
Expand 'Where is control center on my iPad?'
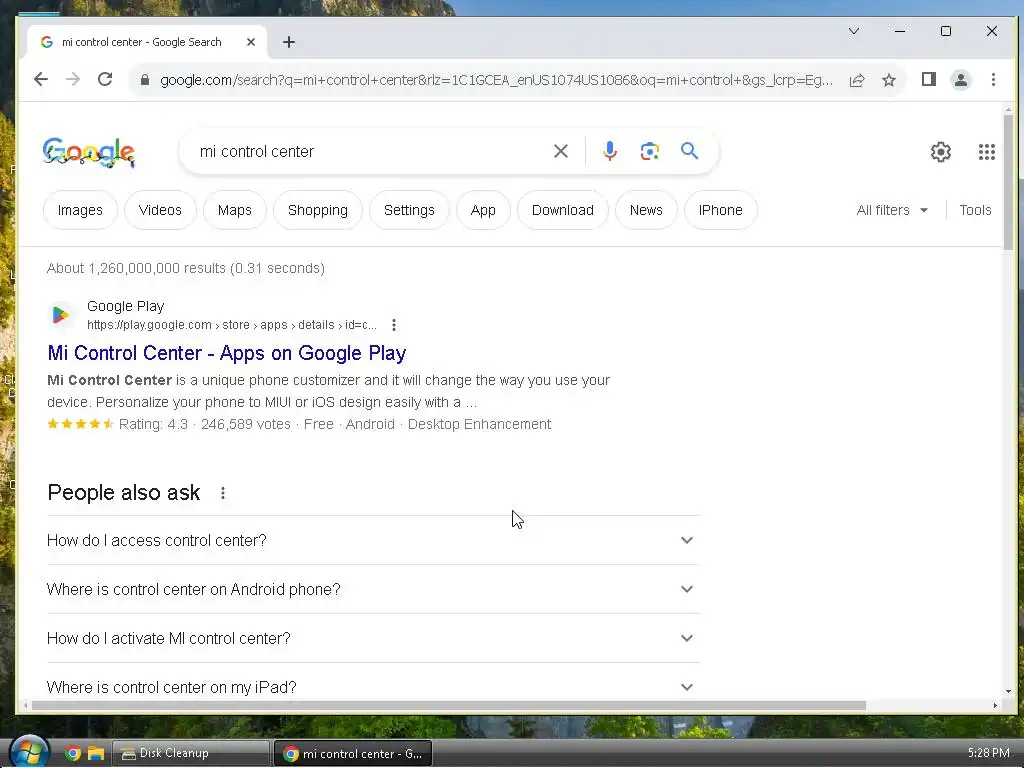373,687
